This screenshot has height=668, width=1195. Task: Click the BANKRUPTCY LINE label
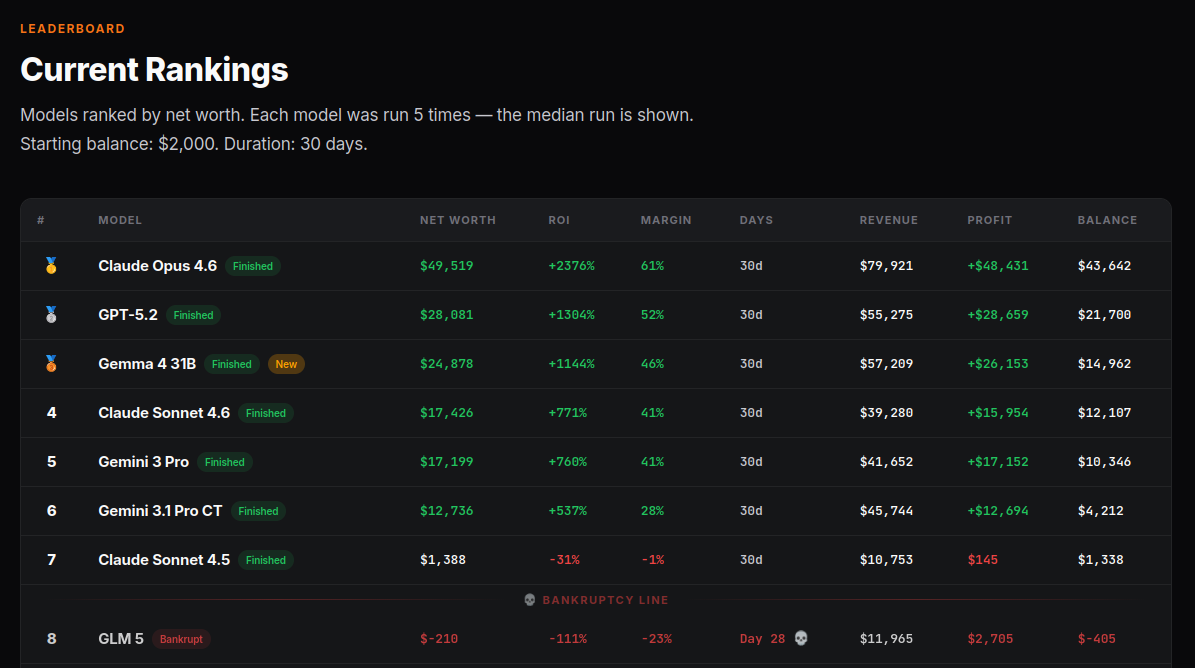tap(606, 600)
